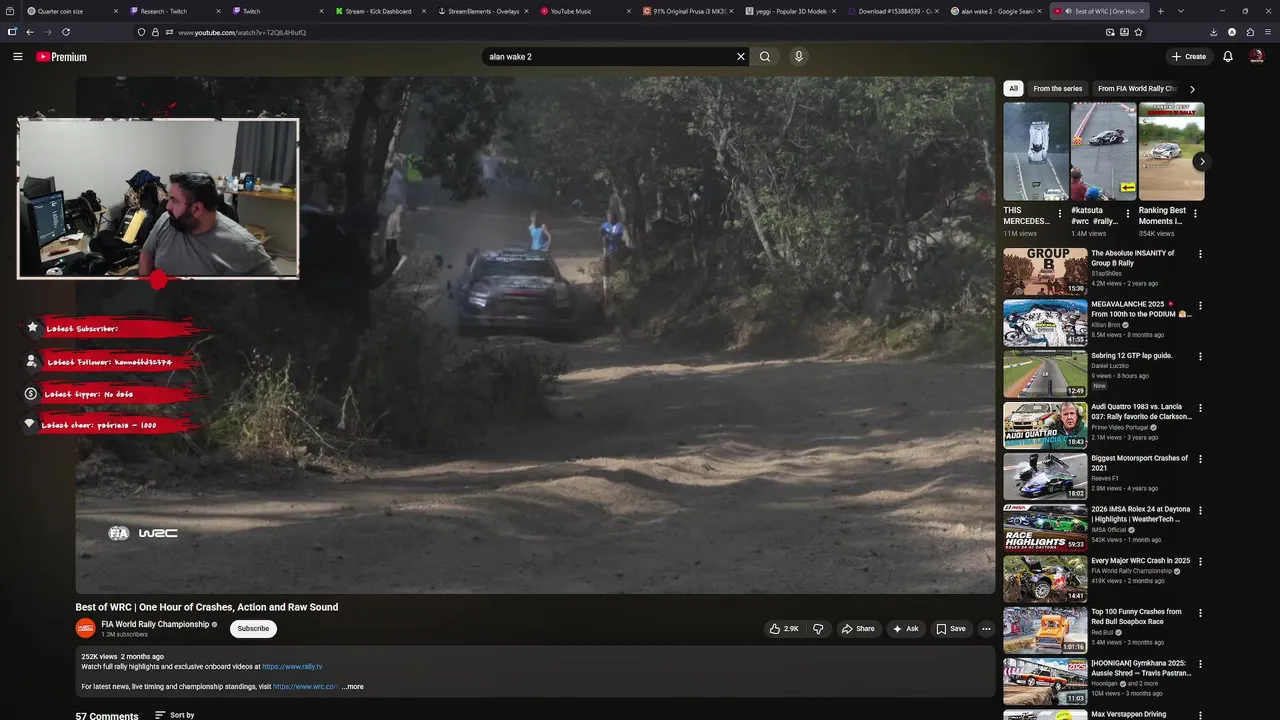Bookmark this page with star icon
This screenshot has height=720, width=1280.
tap(1138, 32)
